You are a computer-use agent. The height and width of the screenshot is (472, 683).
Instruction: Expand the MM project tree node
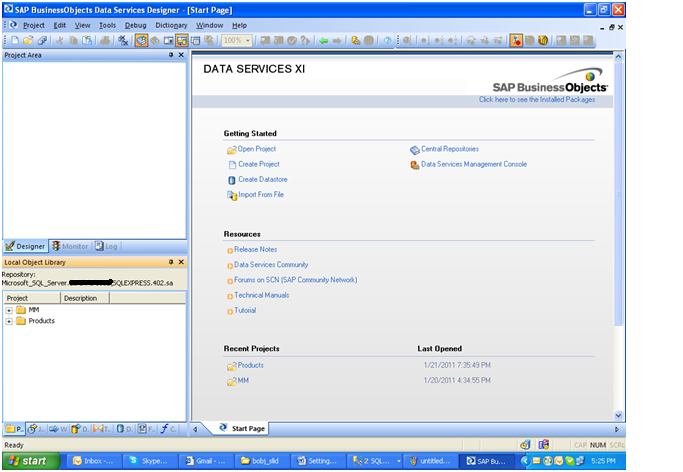[9, 310]
